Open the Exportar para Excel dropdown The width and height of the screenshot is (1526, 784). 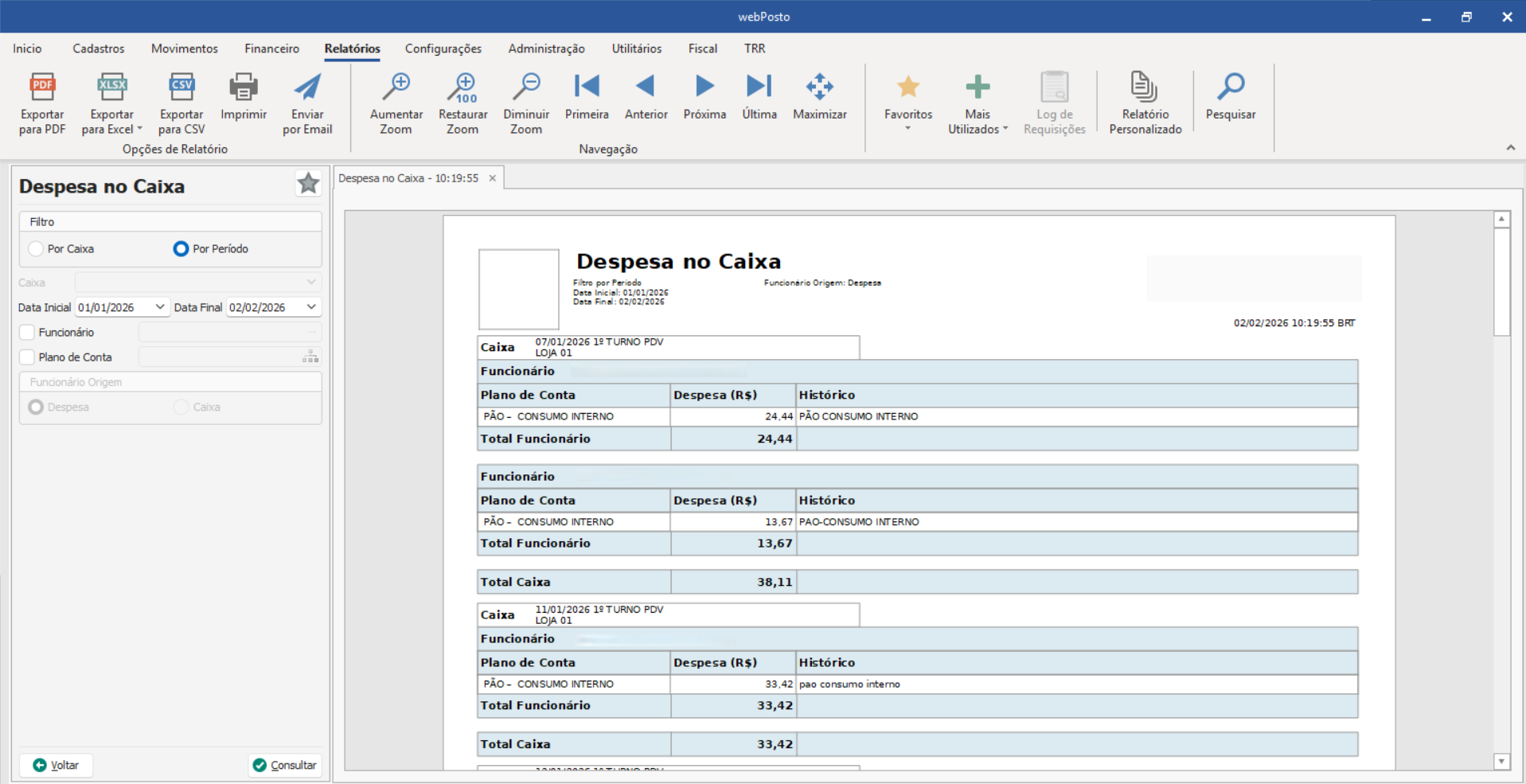(140, 129)
